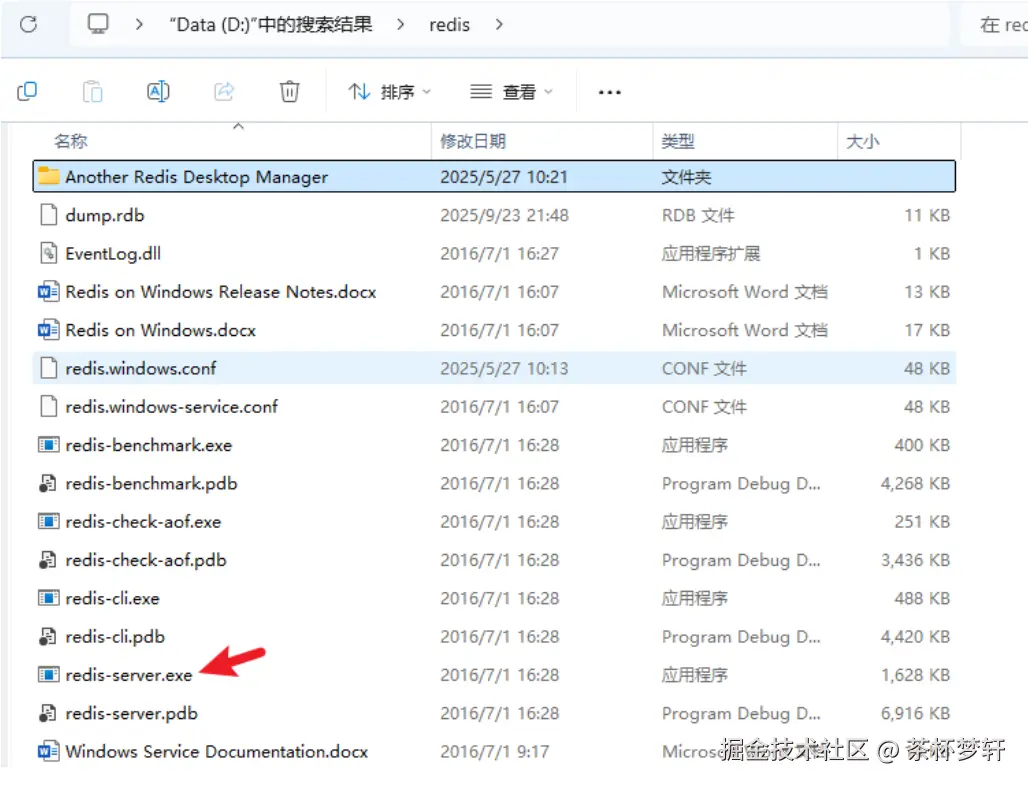Click date "2025/5/27 10:13" of redis.windows.conf
Screen dimensions: 1028x786
point(504,368)
